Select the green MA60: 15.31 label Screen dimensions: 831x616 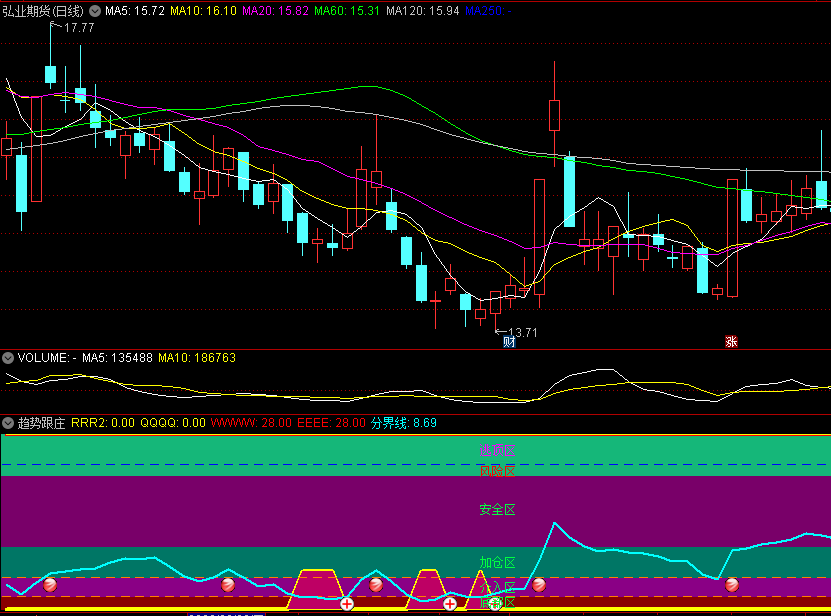[x=347, y=11]
